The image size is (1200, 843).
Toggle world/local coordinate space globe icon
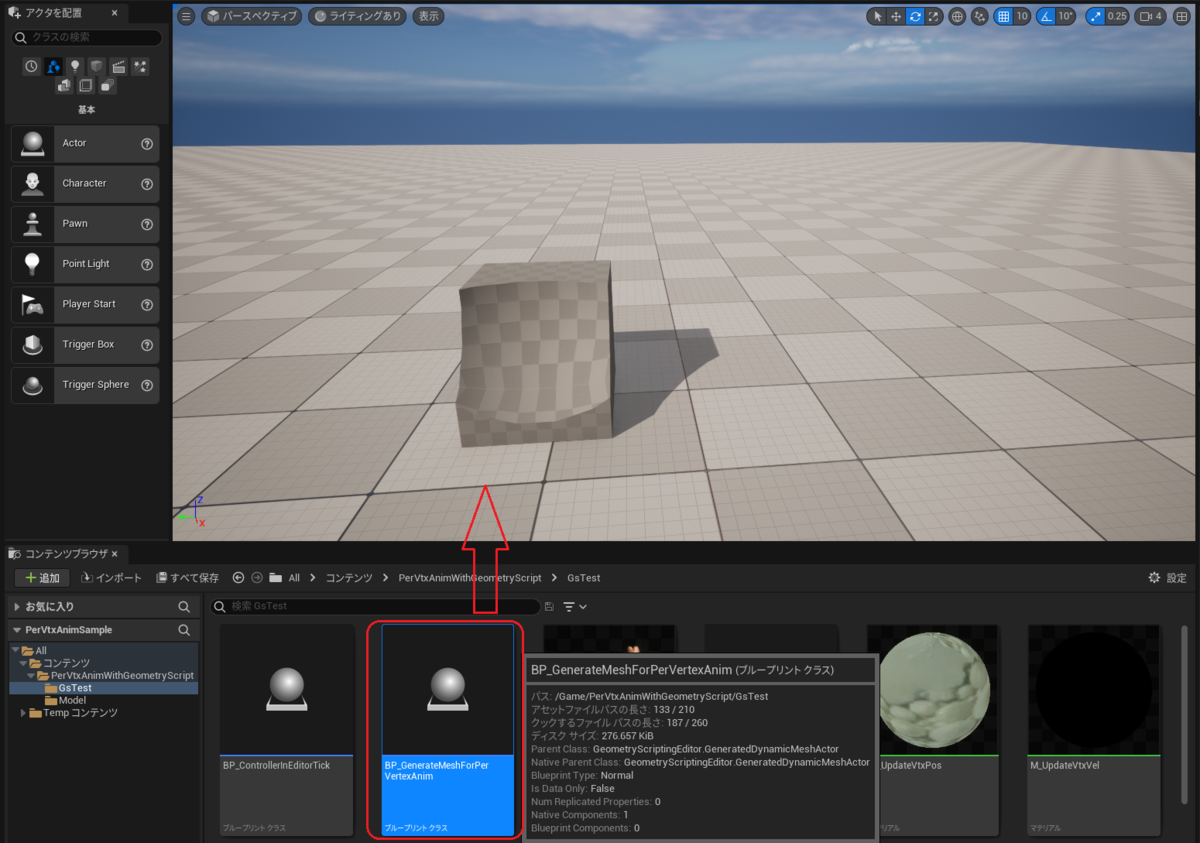pyautogui.click(x=958, y=16)
